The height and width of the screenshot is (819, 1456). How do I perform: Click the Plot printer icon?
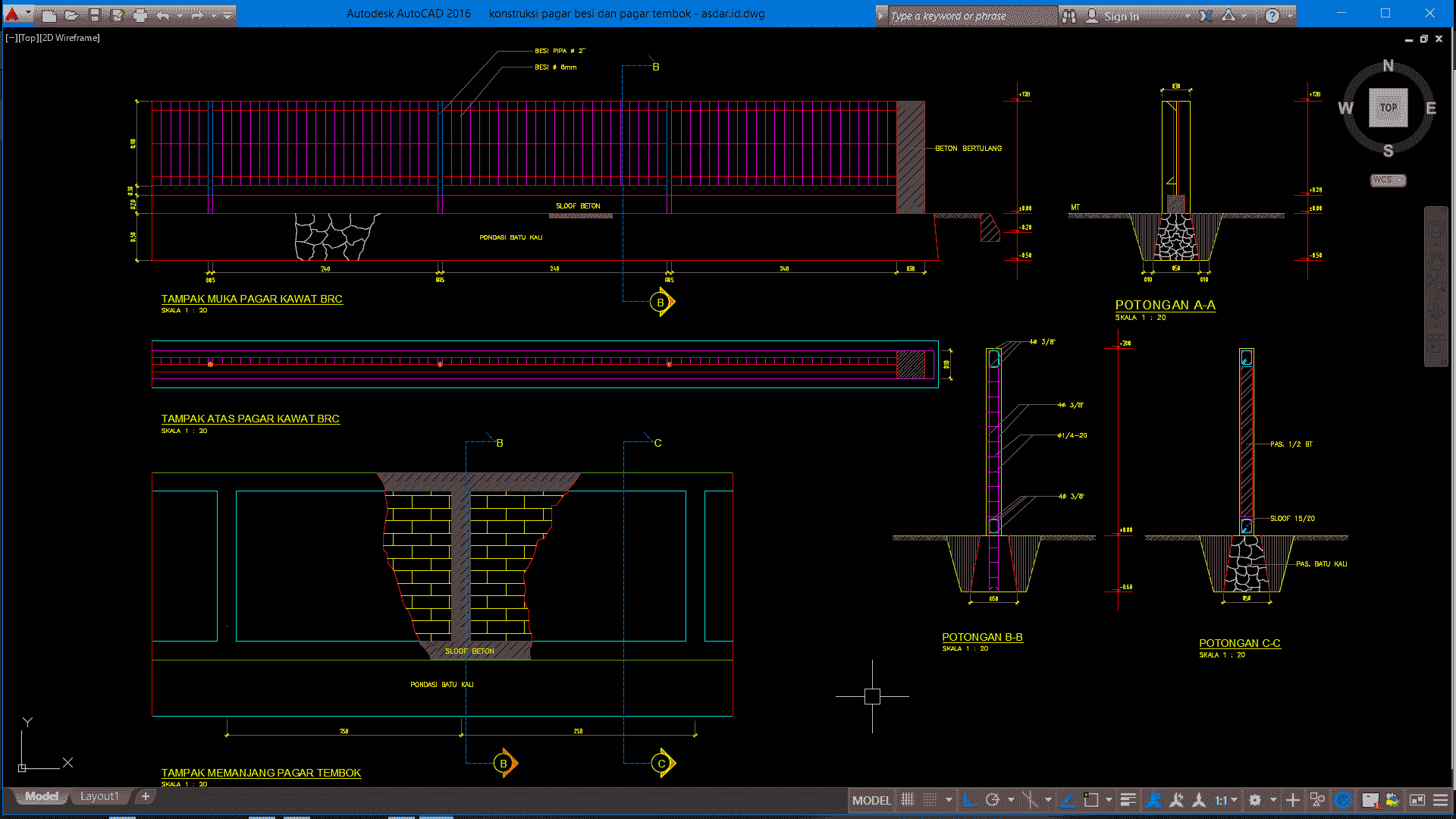(x=140, y=15)
